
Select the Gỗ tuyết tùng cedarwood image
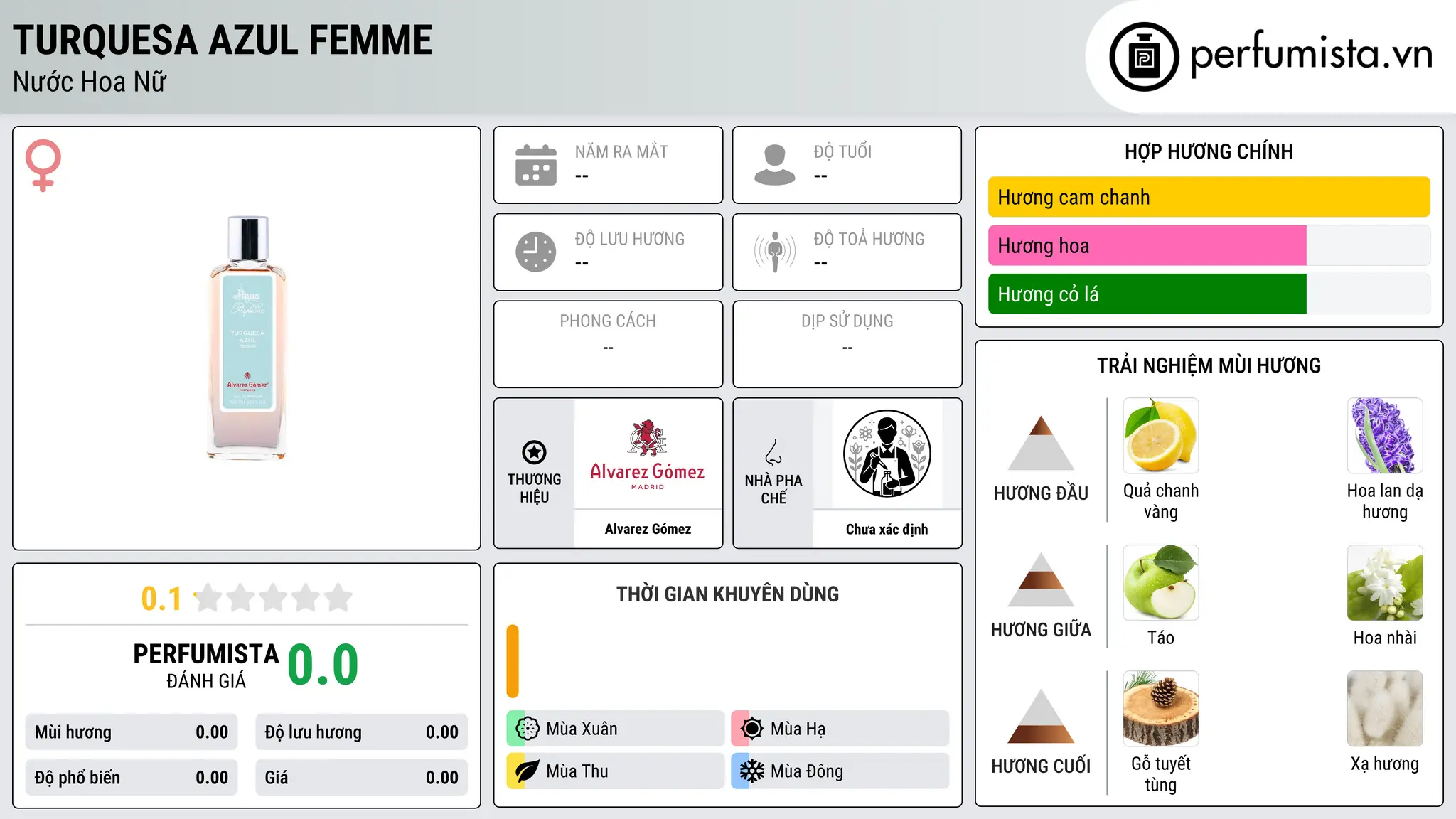tap(1161, 709)
